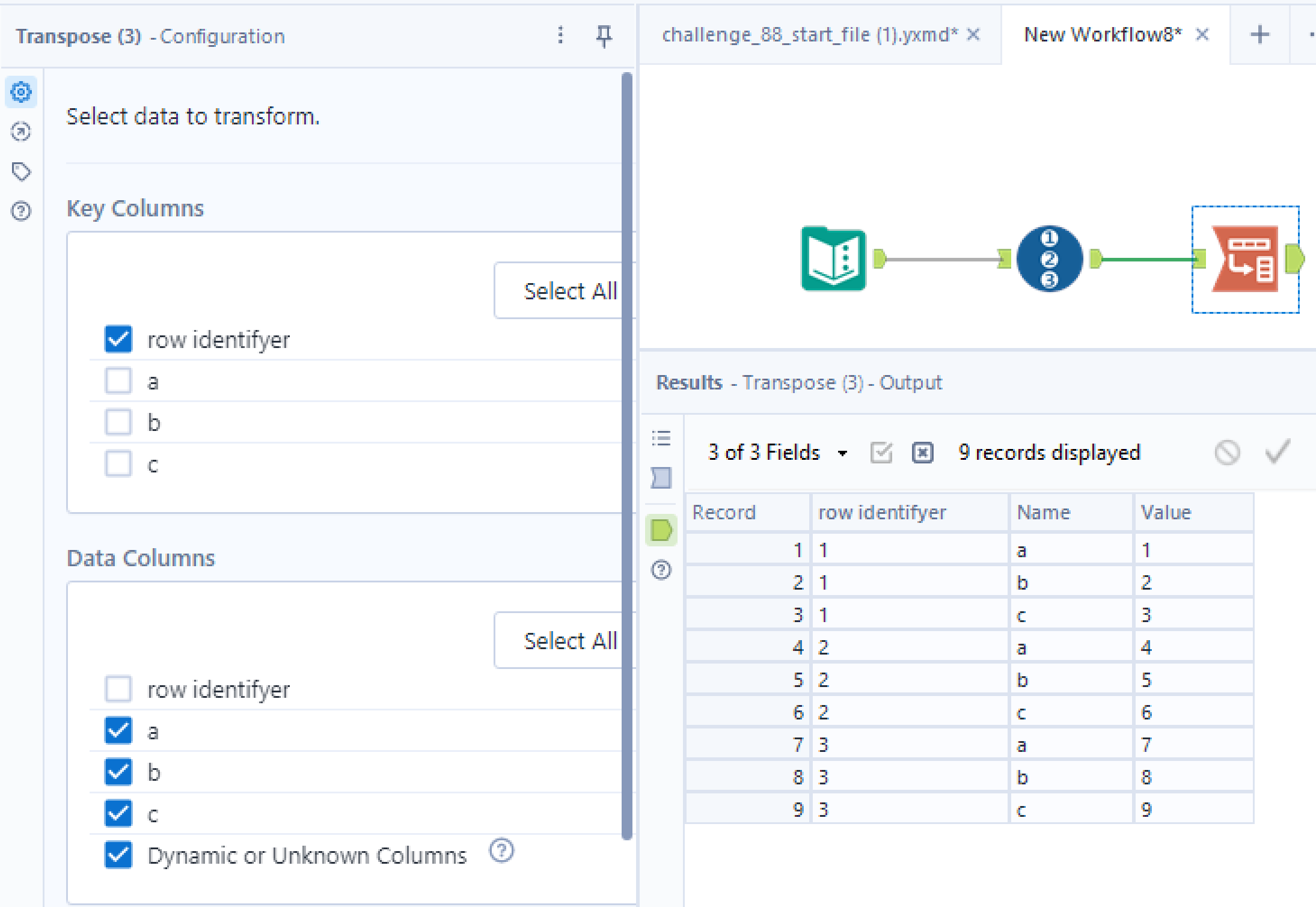Screen dimensions: 1316x907
Task: Add a new workflow tab
Action: pos(1259,35)
